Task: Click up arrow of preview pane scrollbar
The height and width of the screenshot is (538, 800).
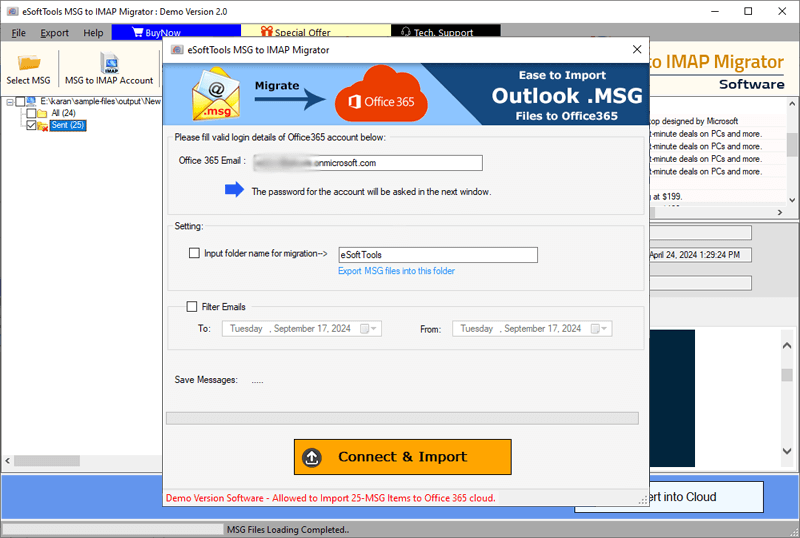Action: click(x=787, y=346)
